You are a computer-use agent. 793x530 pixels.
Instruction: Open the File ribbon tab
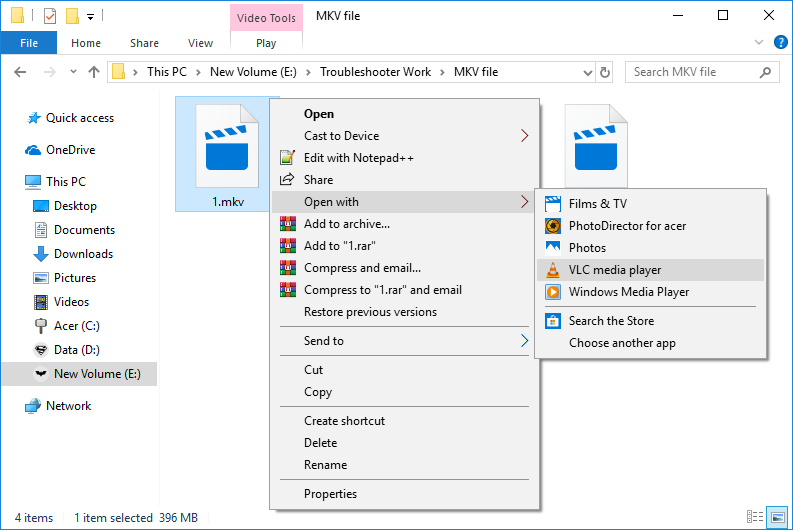(29, 43)
